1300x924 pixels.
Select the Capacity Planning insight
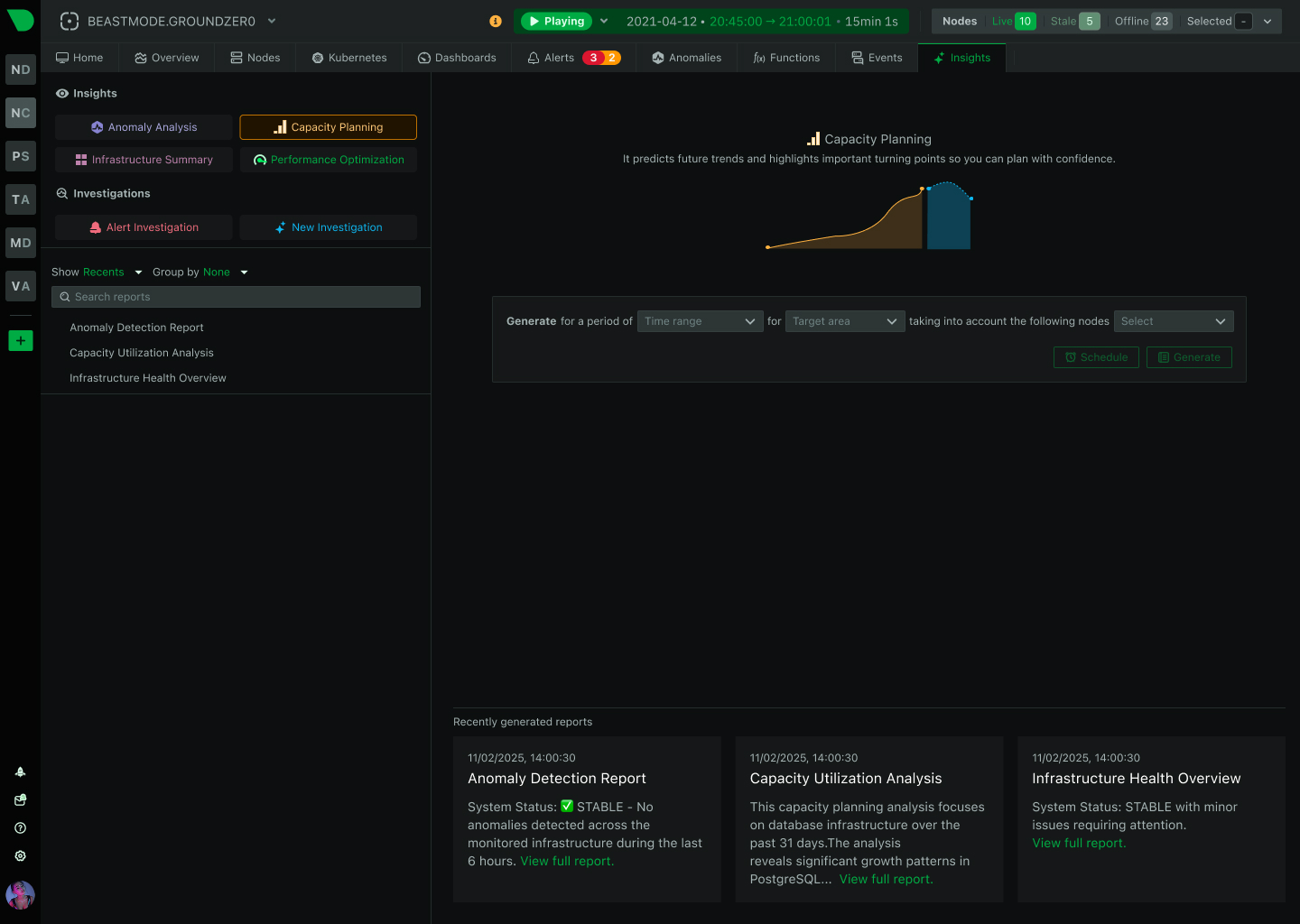point(328,126)
